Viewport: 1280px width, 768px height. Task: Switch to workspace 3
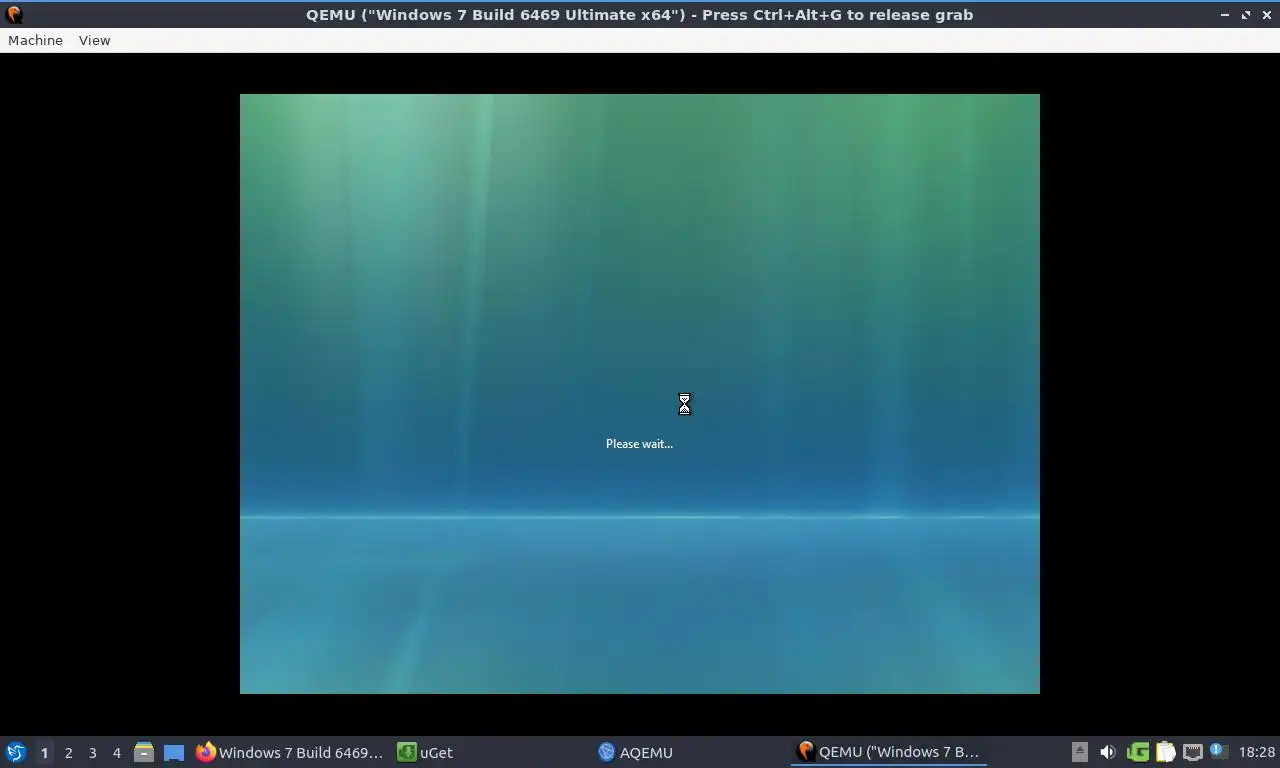click(x=93, y=752)
